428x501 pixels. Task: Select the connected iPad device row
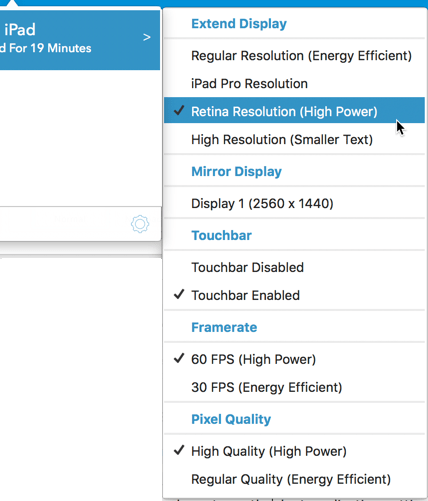(x=80, y=40)
